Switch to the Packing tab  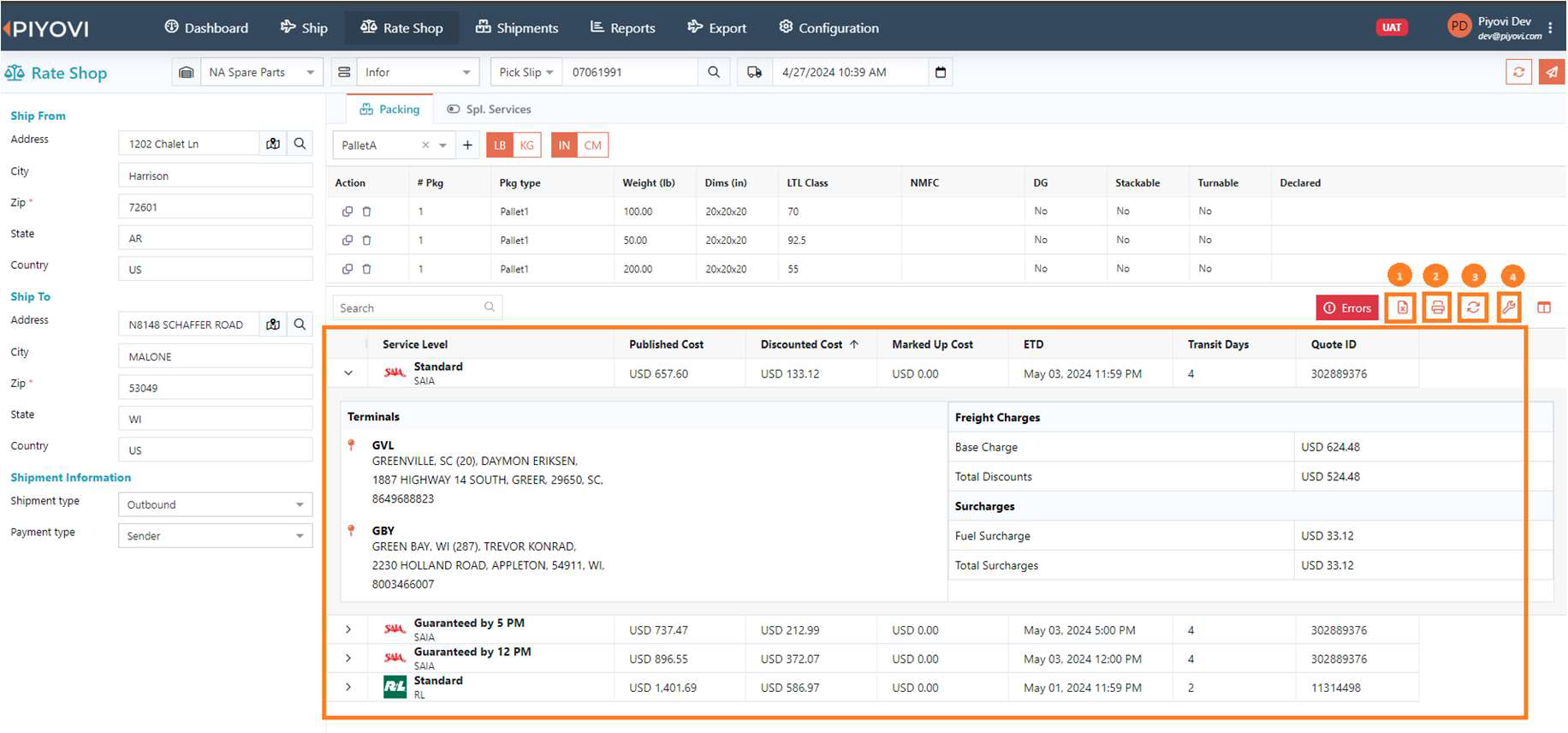tap(389, 110)
